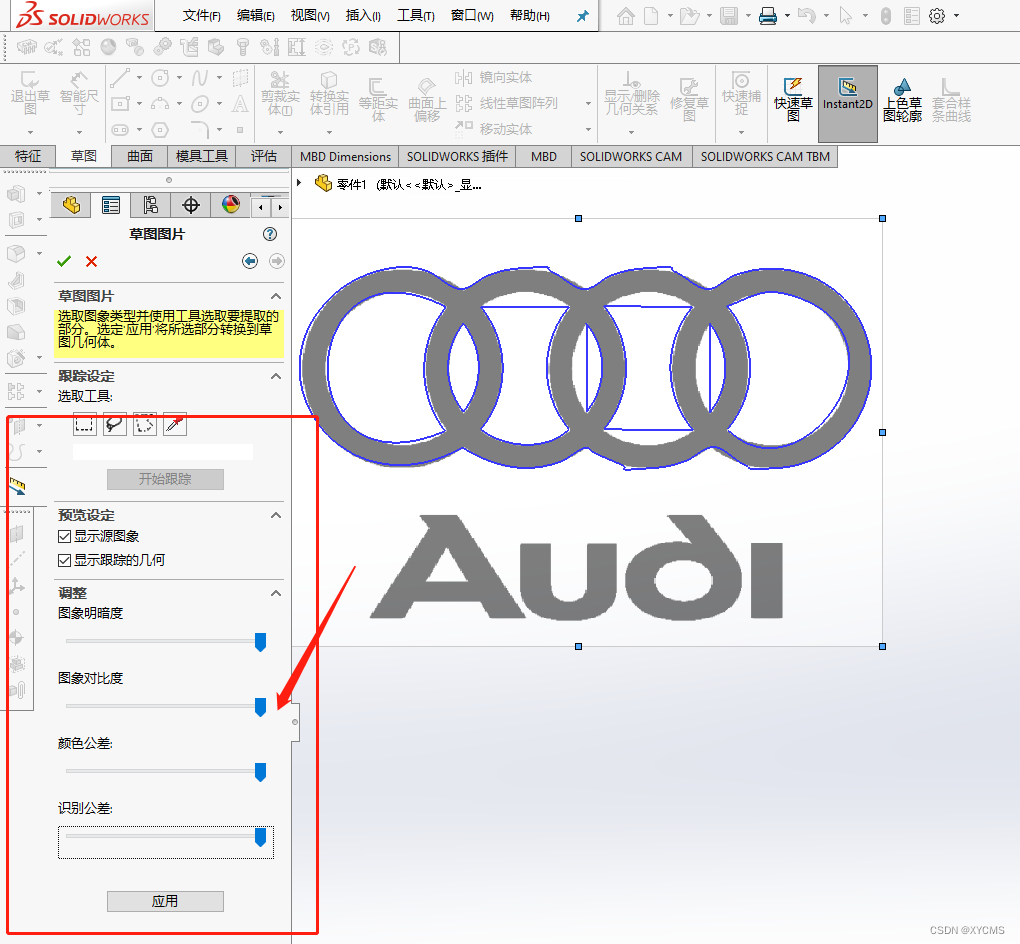Viewport: 1020px width, 944px height.
Task: Select the Smart Dimension (智能尺寸) tool
Action: [79, 92]
